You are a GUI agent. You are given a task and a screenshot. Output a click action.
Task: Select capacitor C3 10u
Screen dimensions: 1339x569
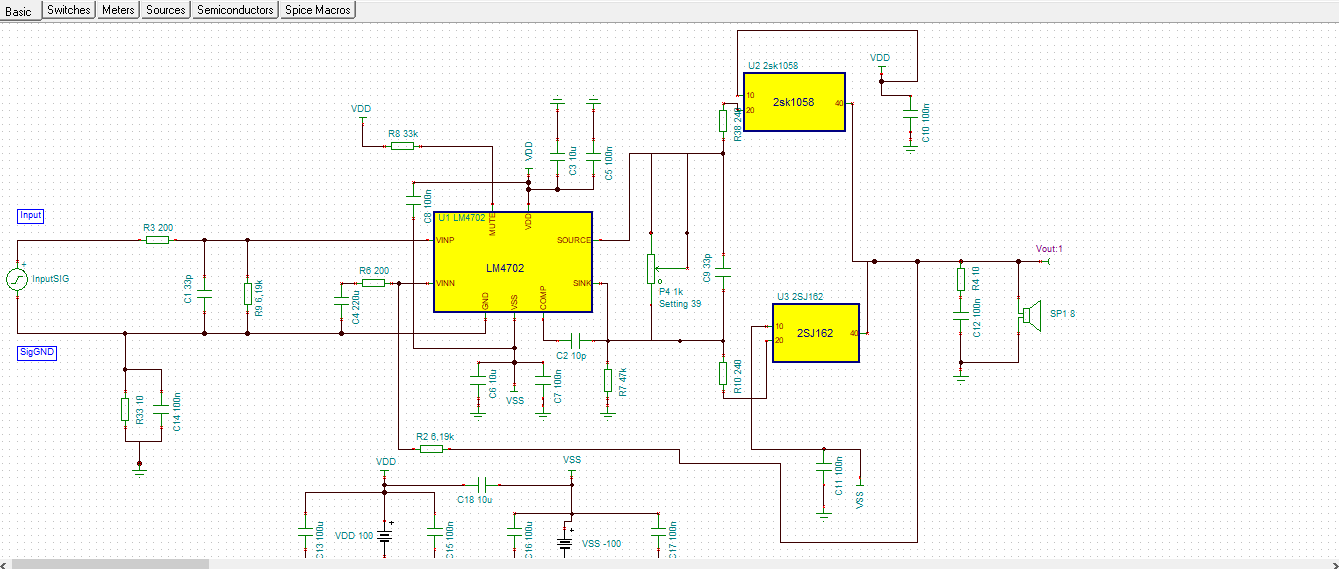(557, 155)
